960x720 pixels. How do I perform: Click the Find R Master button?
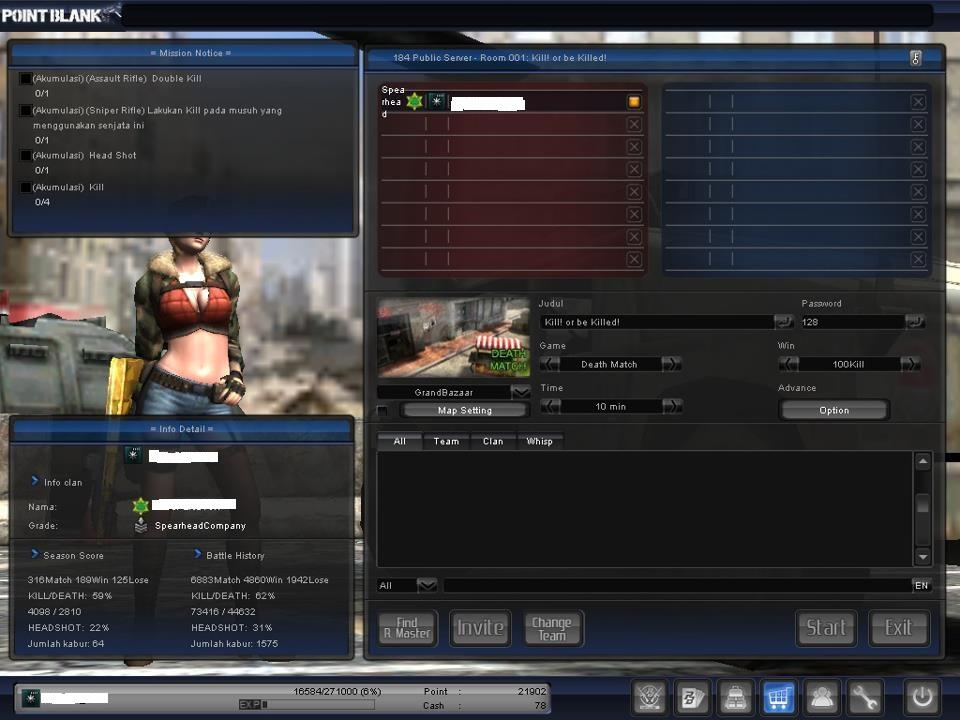point(408,628)
